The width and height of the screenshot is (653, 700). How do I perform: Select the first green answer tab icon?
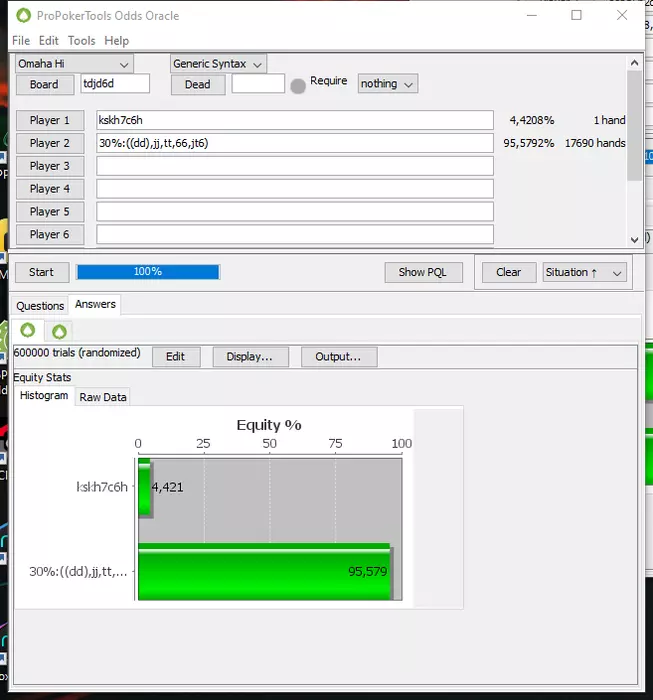(28, 330)
